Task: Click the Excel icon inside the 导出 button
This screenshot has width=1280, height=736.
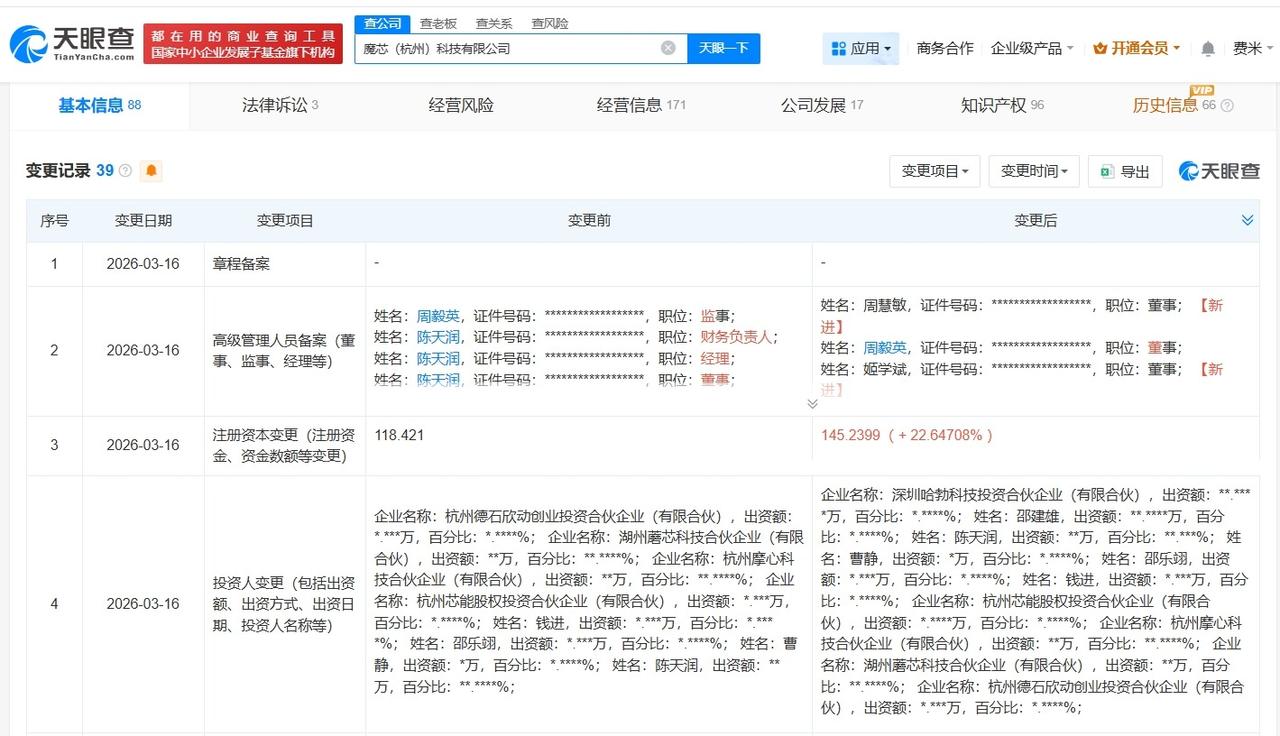Action: tap(1104, 171)
